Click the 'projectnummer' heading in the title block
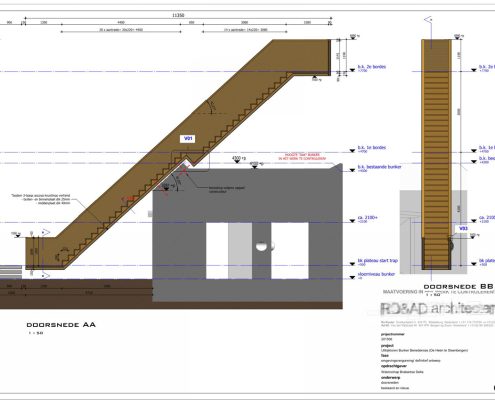This screenshot has height=400, width=495. [x=393, y=334]
